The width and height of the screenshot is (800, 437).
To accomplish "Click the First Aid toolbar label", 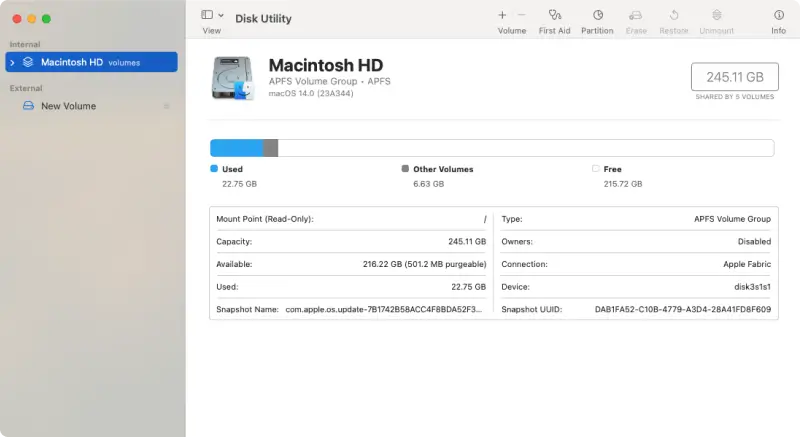I will [x=555, y=31].
